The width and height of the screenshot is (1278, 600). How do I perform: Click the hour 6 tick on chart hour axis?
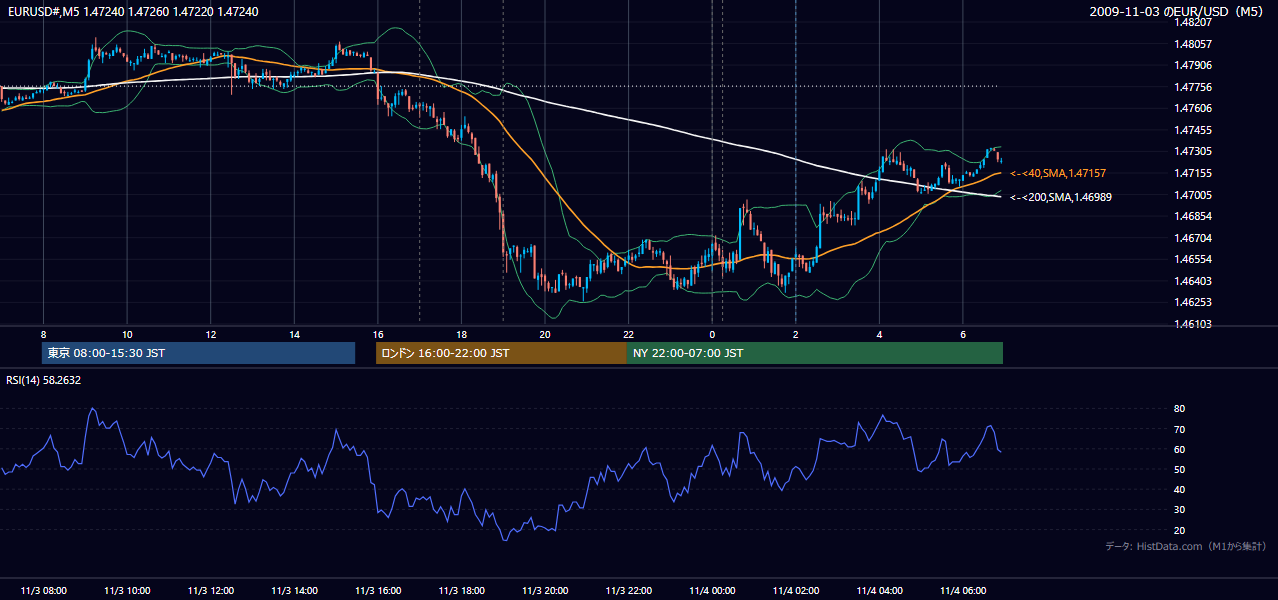click(x=962, y=334)
